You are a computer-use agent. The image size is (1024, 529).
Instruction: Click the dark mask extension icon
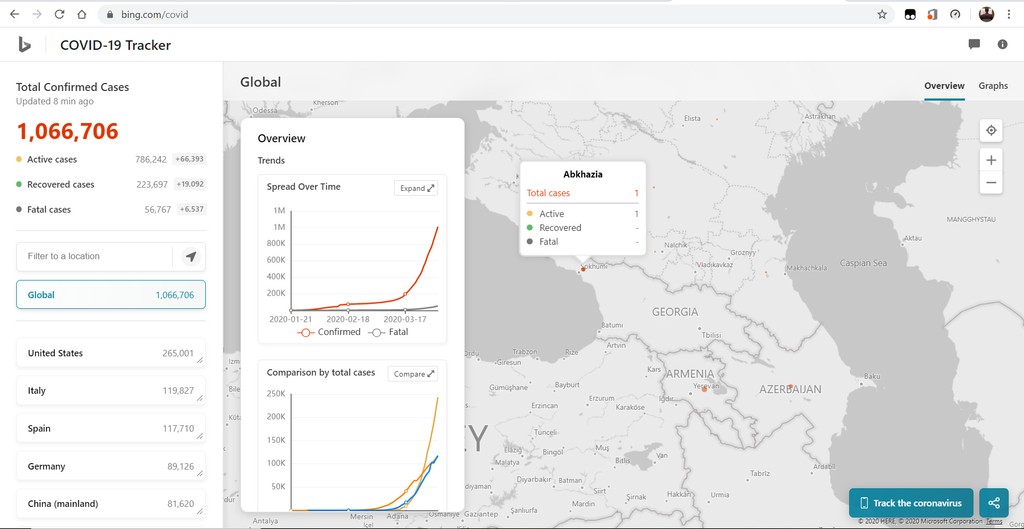[910, 14]
